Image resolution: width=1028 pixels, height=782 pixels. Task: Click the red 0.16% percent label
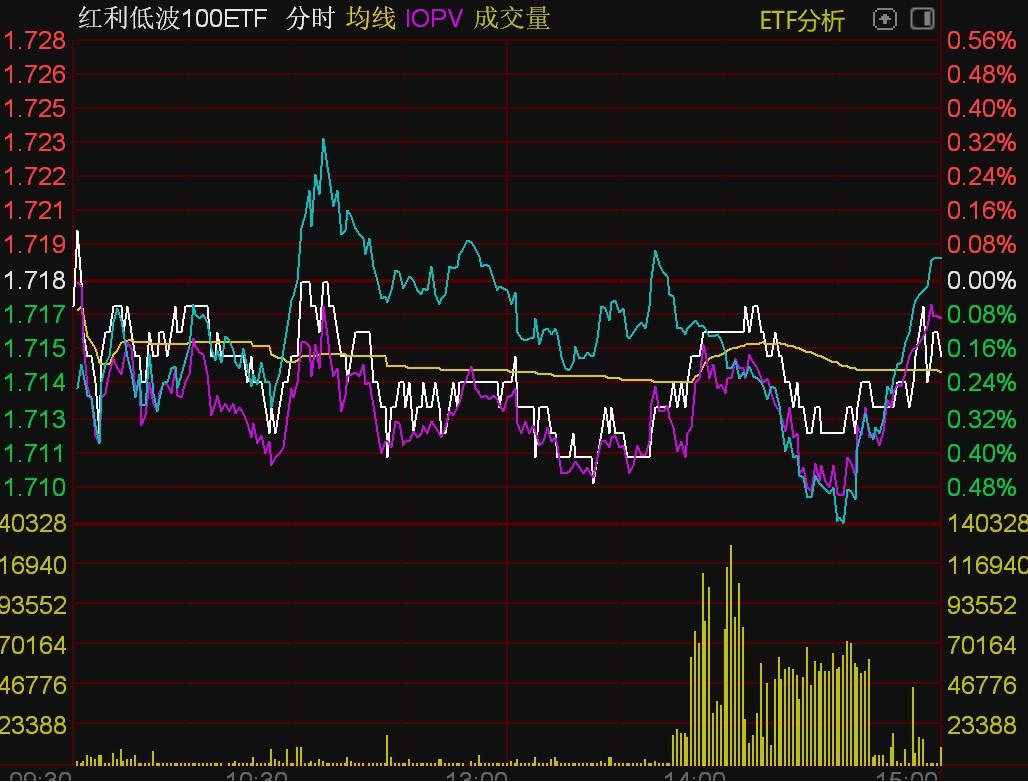click(x=981, y=210)
